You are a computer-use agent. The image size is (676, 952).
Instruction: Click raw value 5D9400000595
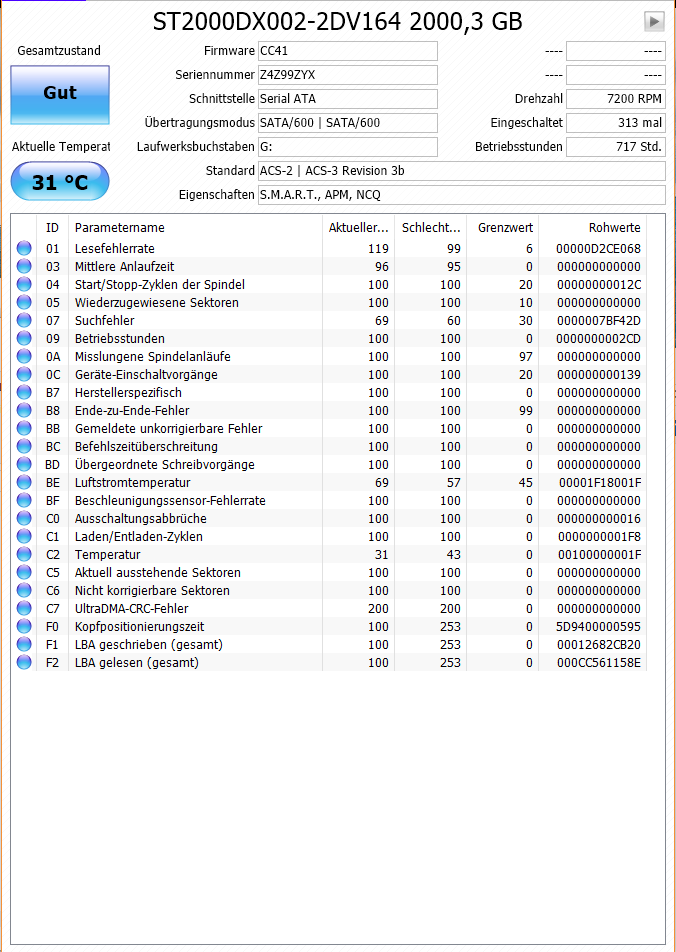pyautogui.click(x=598, y=627)
